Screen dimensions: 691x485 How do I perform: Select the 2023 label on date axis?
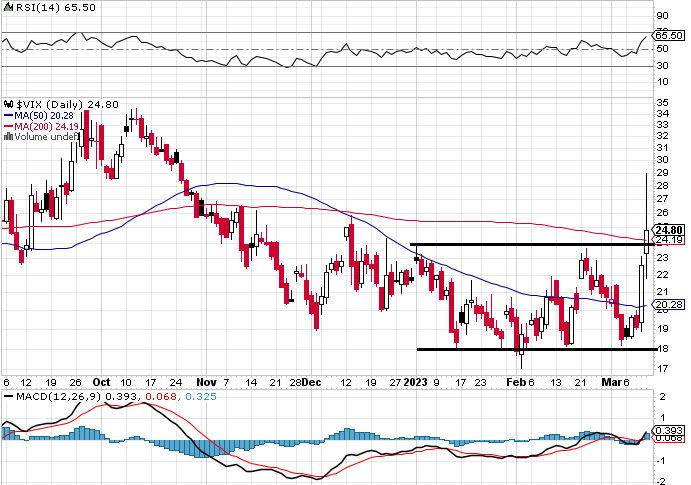coord(414,382)
